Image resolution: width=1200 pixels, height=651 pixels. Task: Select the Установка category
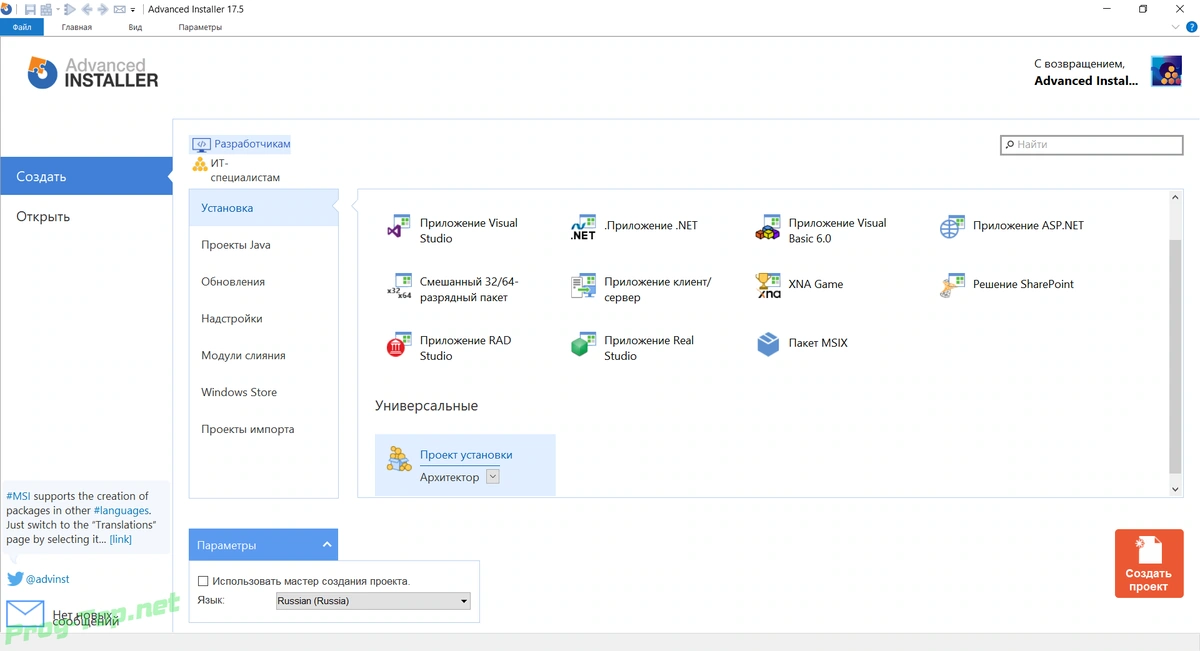point(263,208)
